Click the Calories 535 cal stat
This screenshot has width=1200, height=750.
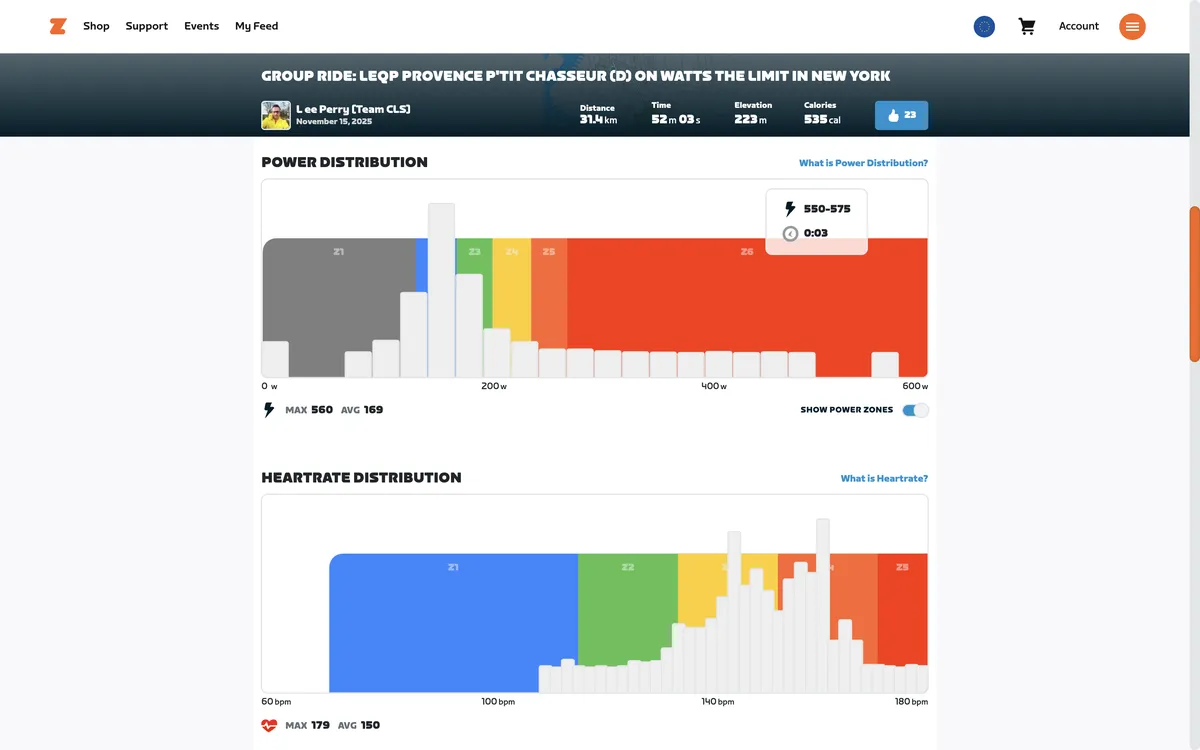pos(822,114)
